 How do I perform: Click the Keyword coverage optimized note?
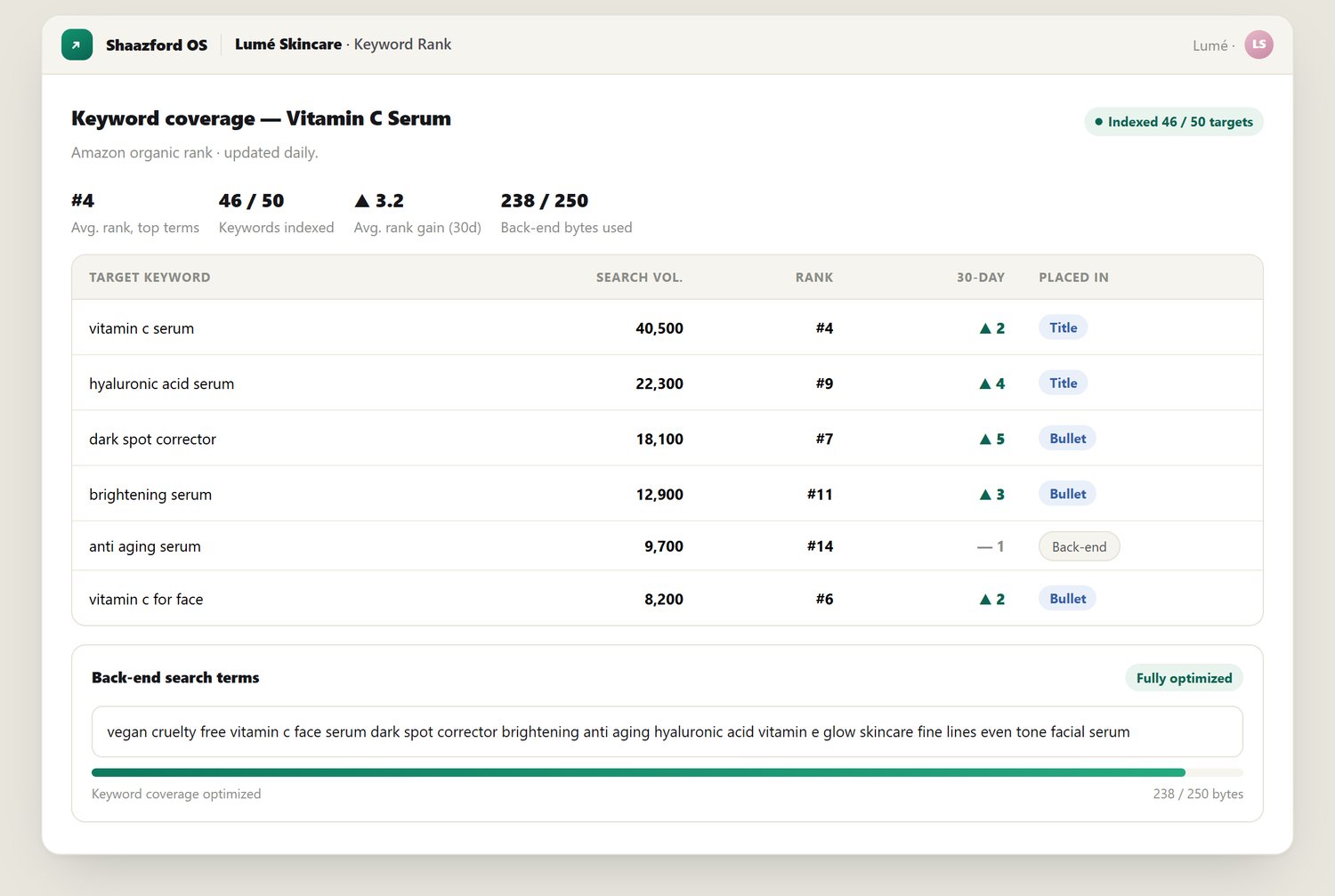(x=176, y=794)
